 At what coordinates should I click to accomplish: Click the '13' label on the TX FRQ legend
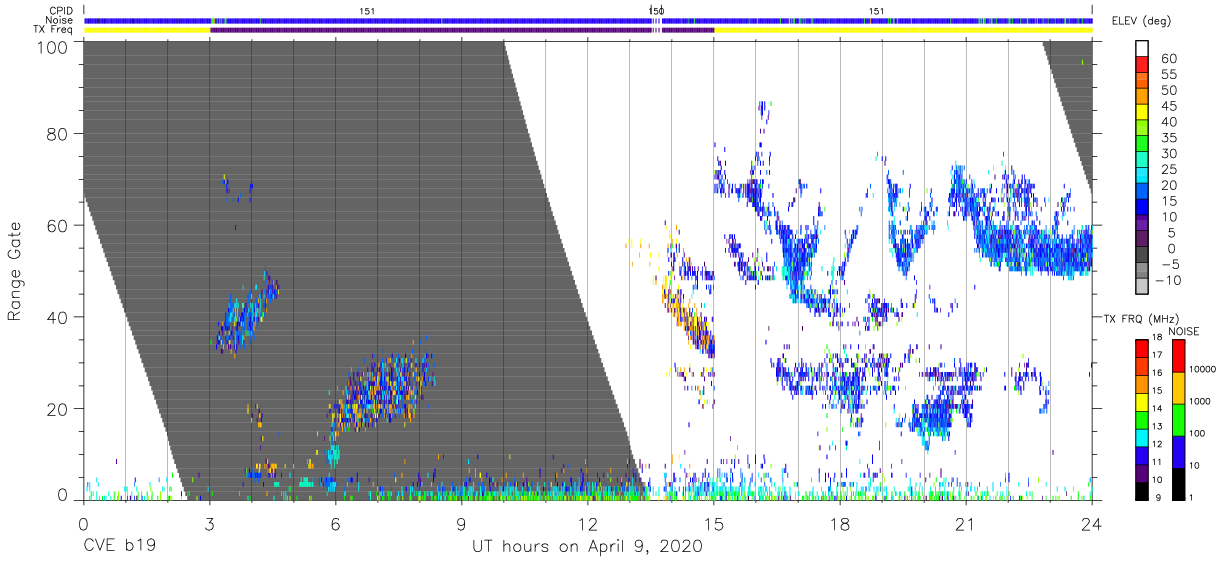[1155, 427]
